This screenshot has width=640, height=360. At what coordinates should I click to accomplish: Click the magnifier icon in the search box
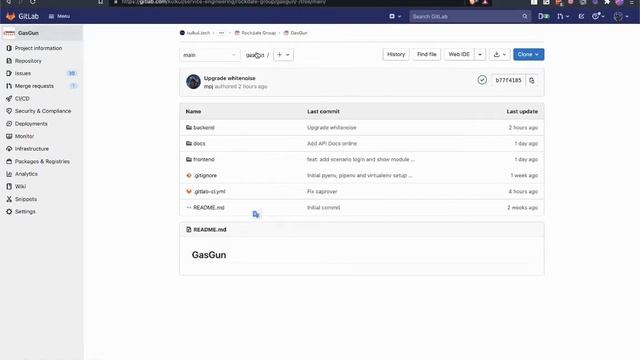[x=524, y=16]
